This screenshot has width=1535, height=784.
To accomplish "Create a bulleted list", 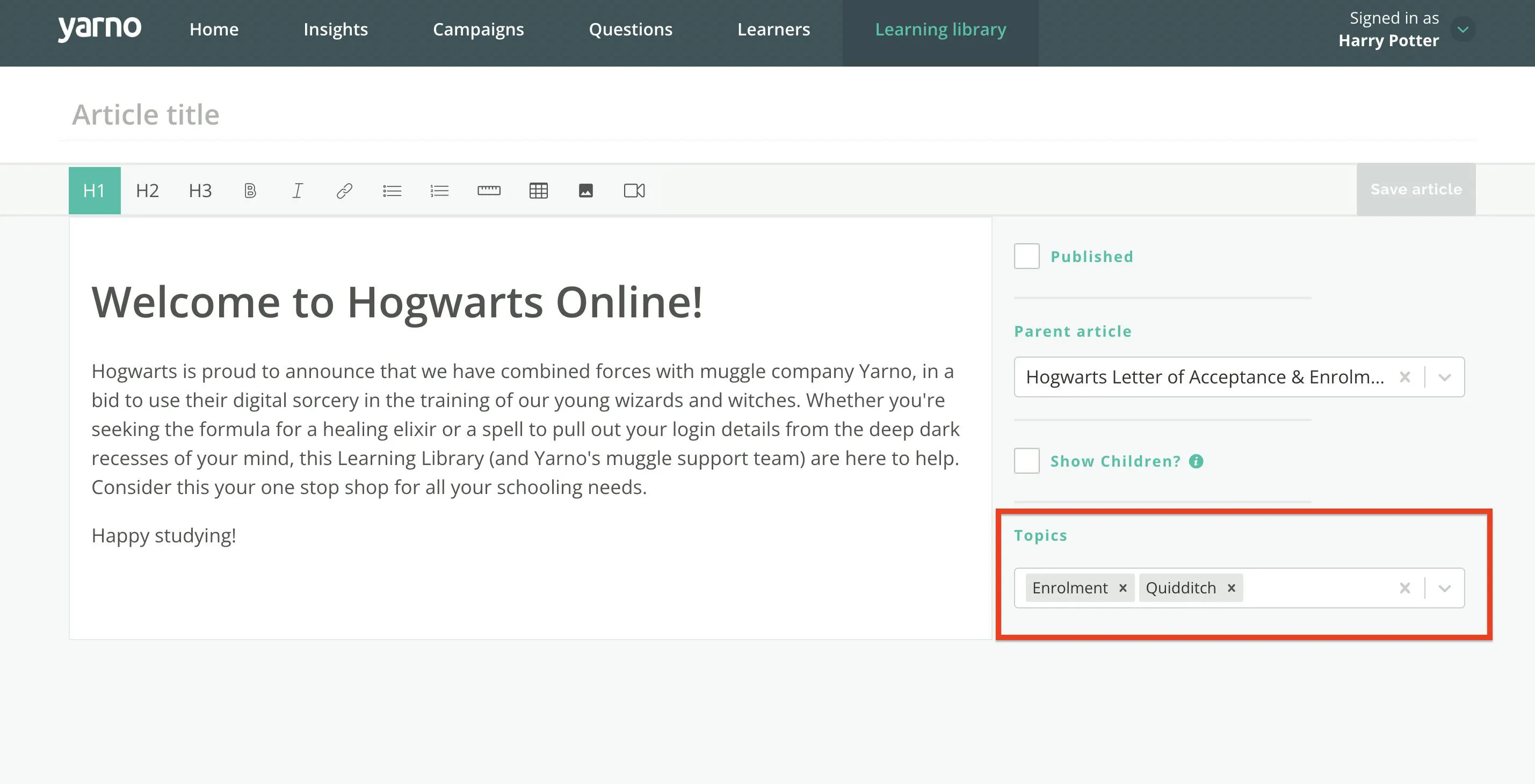I will [392, 191].
